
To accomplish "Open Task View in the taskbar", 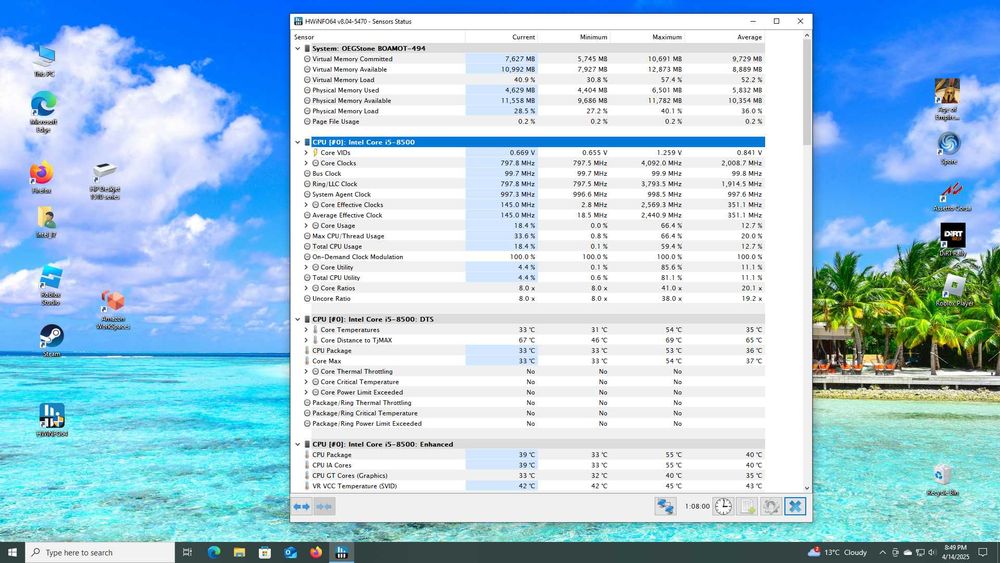I will point(188,552).
